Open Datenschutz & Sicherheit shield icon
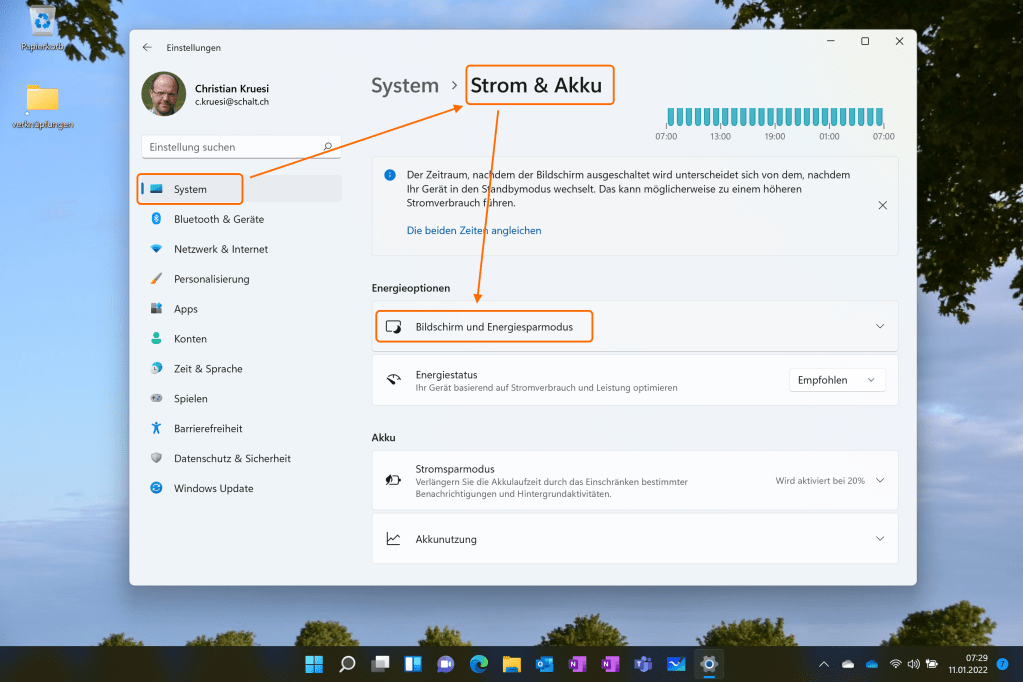Viewport: 1023px width, 682px height. pyautogui.click(x=156, y=459)
